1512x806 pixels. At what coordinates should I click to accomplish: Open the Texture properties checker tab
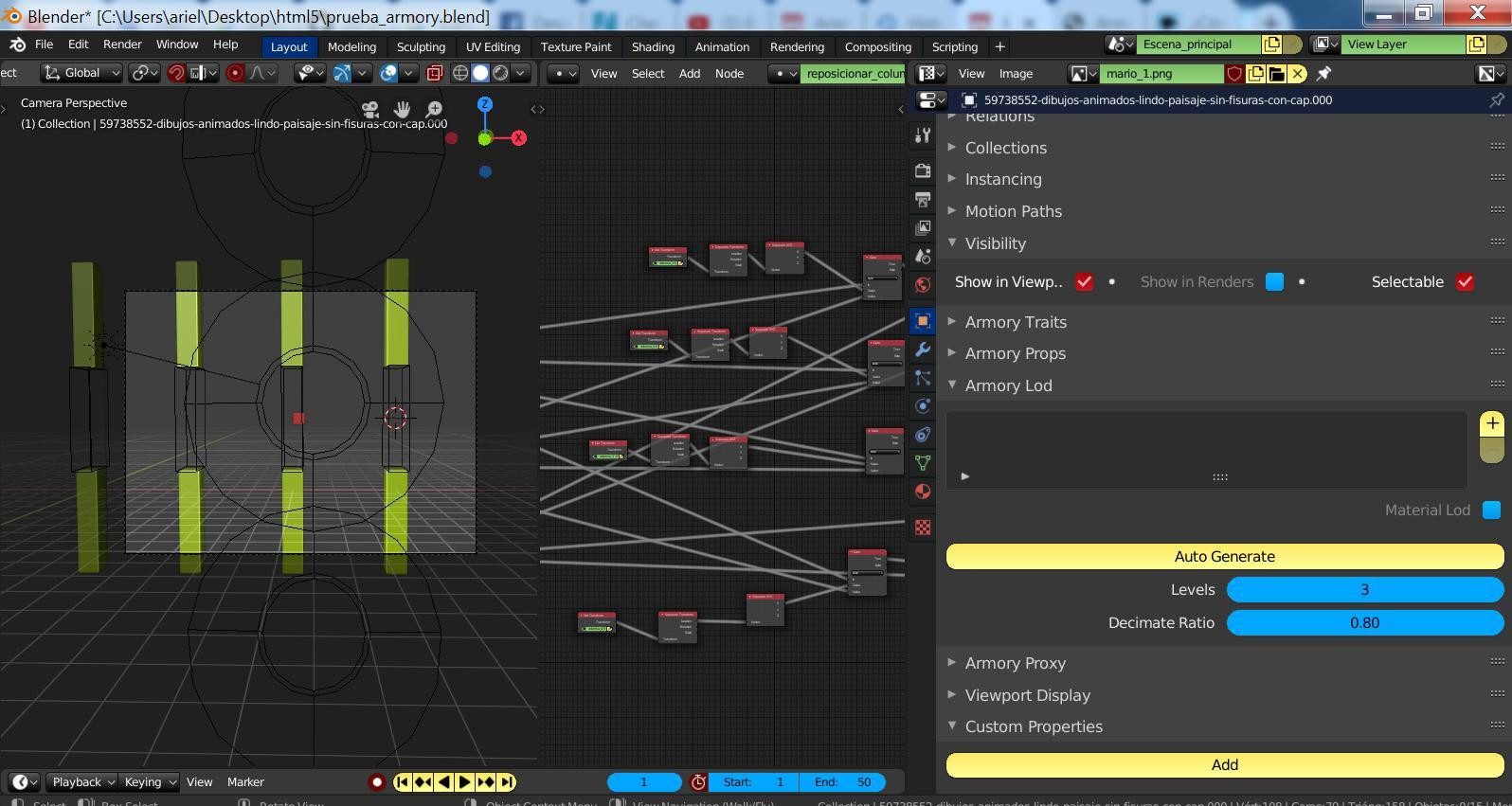[923, 527]
